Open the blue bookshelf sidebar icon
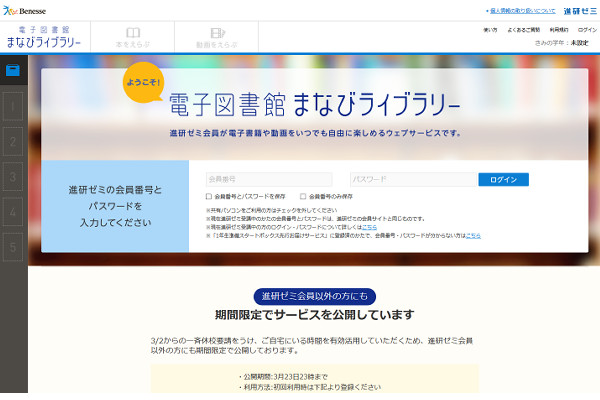This screenshot has height=400, width=600. pyautogui.click(x=13, y=70)
